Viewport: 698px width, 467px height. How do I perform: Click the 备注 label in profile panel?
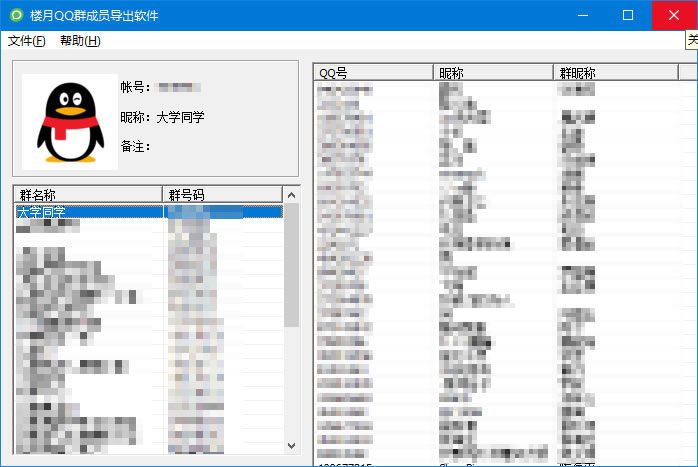134,147
